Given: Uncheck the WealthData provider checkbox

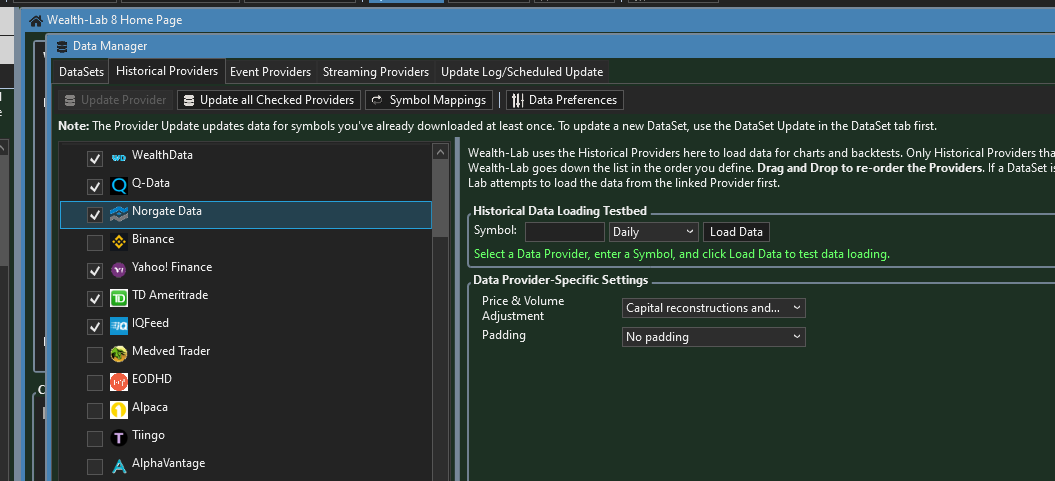Looking at the screenshot, I should [x=95, y=159].
